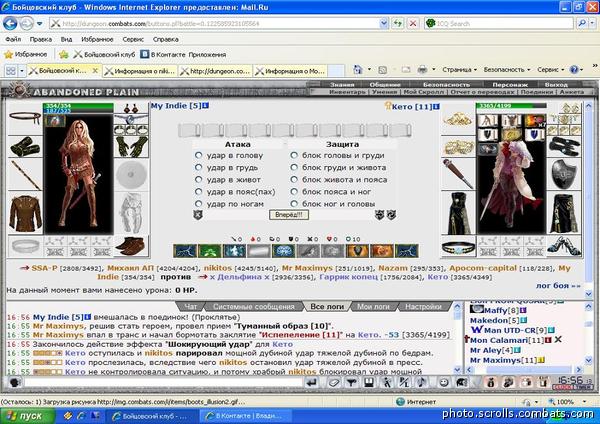Go back with the browser Back arrow

[10, 24]
